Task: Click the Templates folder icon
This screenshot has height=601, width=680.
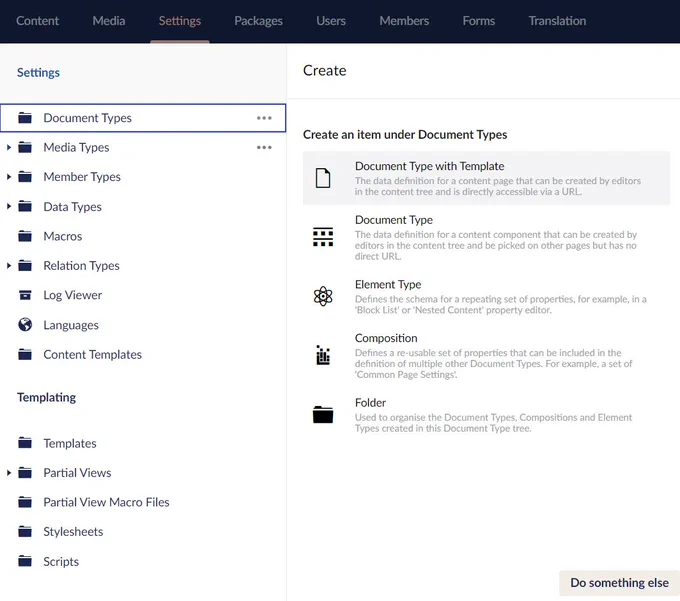Action: [25, 443]
